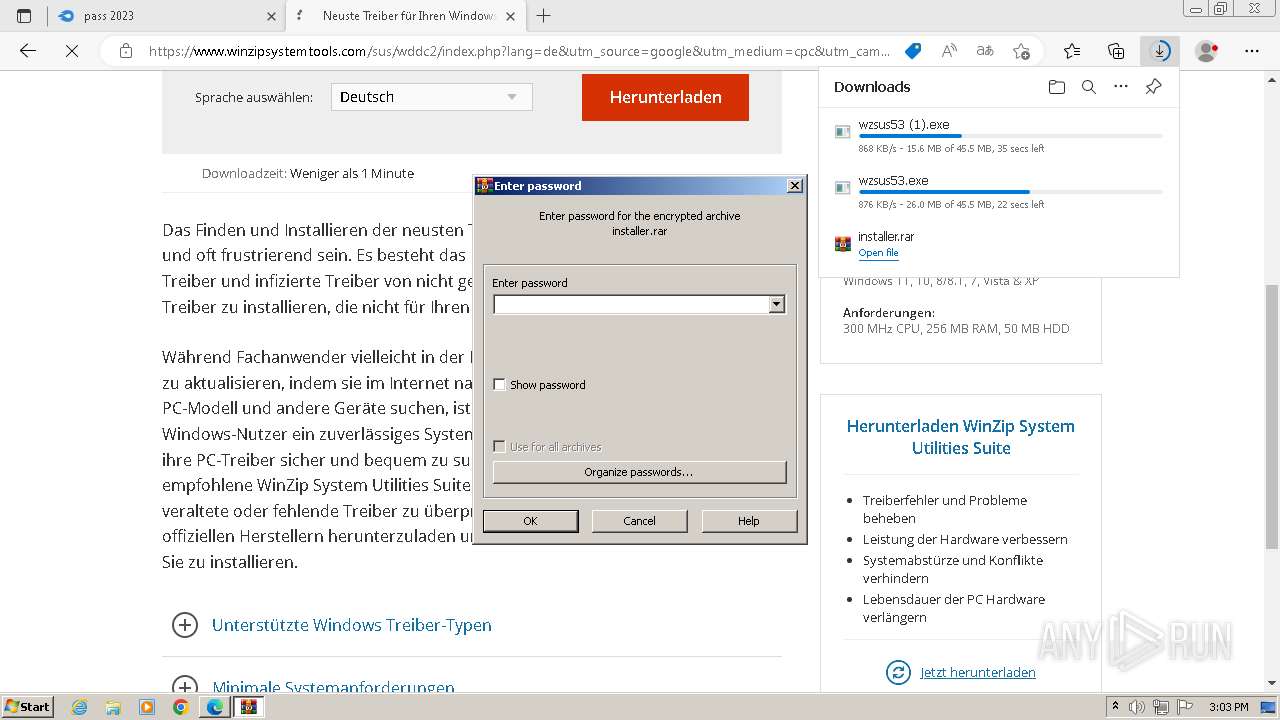Screen dimensions: 1280x720
Task: Close the Enter password dialog
Action: coord(795,185)
